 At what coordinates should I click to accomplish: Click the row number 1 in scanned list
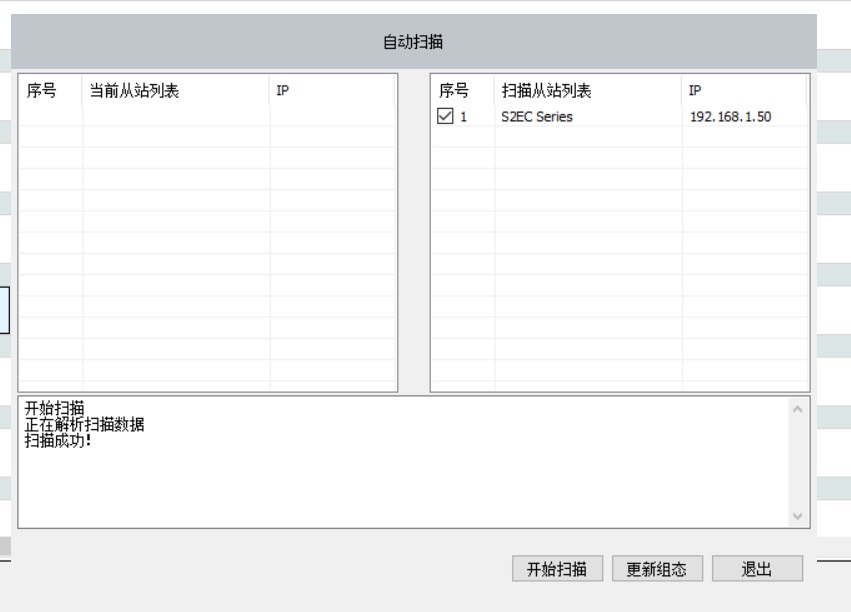tap(464, 117)
